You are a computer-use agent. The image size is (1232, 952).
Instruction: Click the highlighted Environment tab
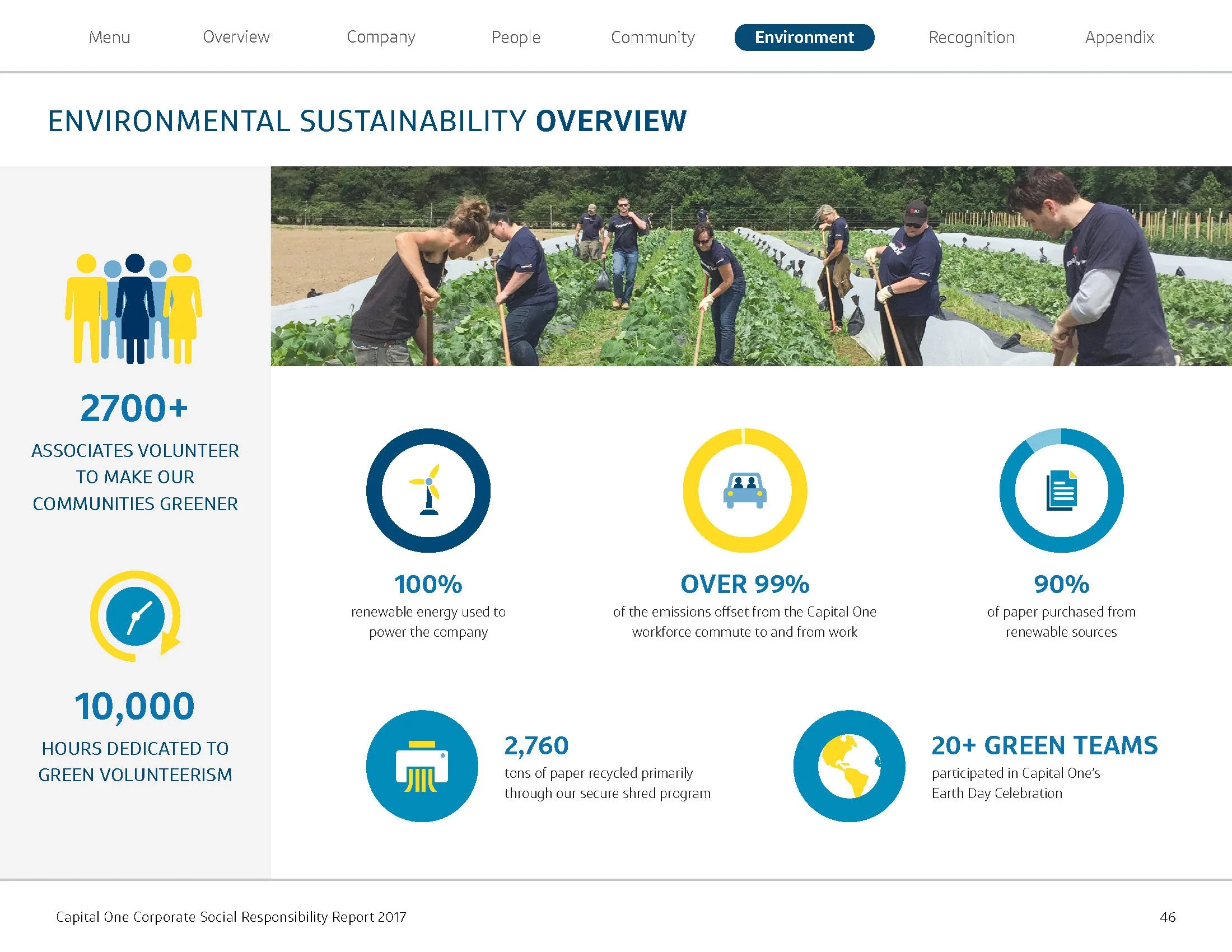coord(804,37)
